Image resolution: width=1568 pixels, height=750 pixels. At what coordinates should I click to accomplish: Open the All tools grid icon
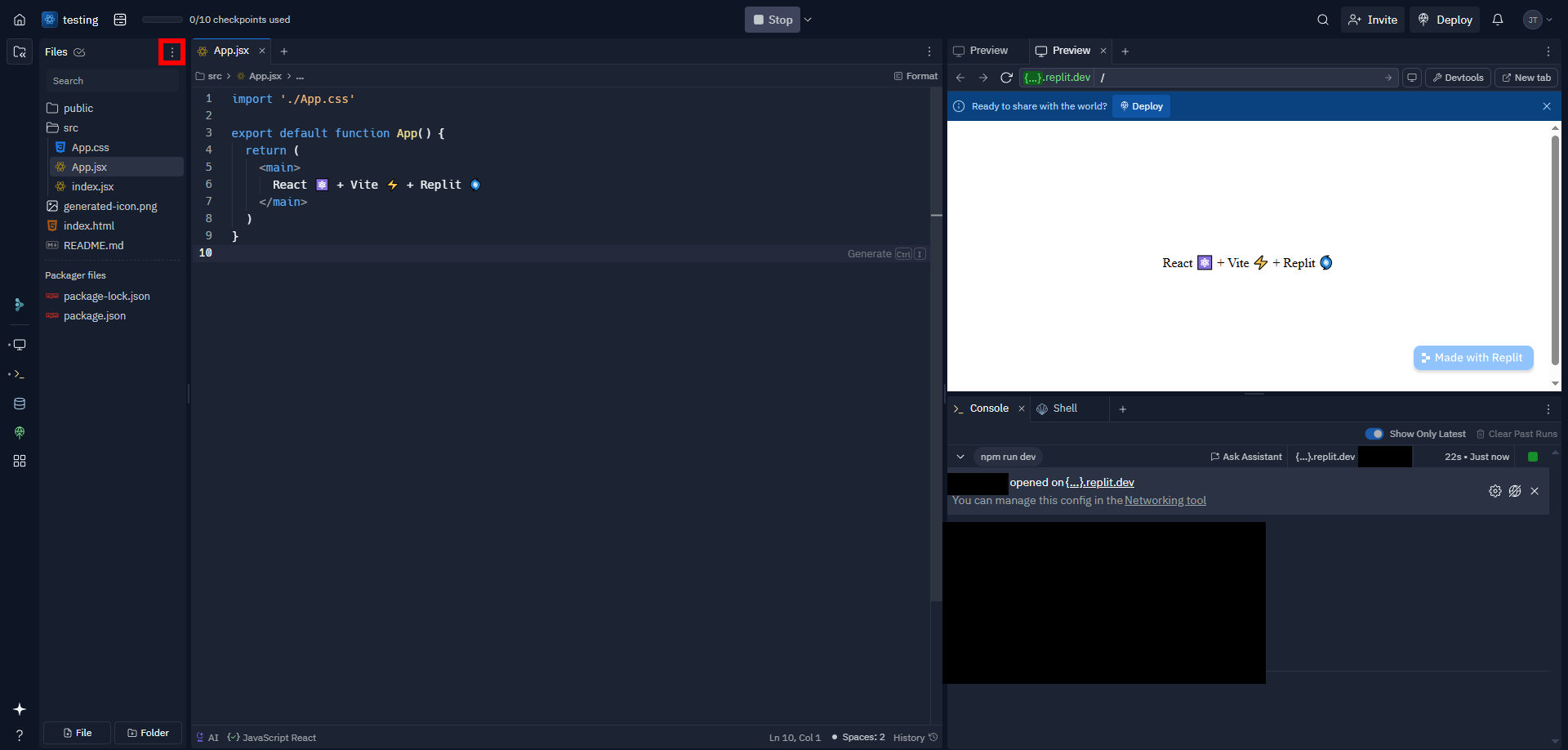click(x=20, y=461)
